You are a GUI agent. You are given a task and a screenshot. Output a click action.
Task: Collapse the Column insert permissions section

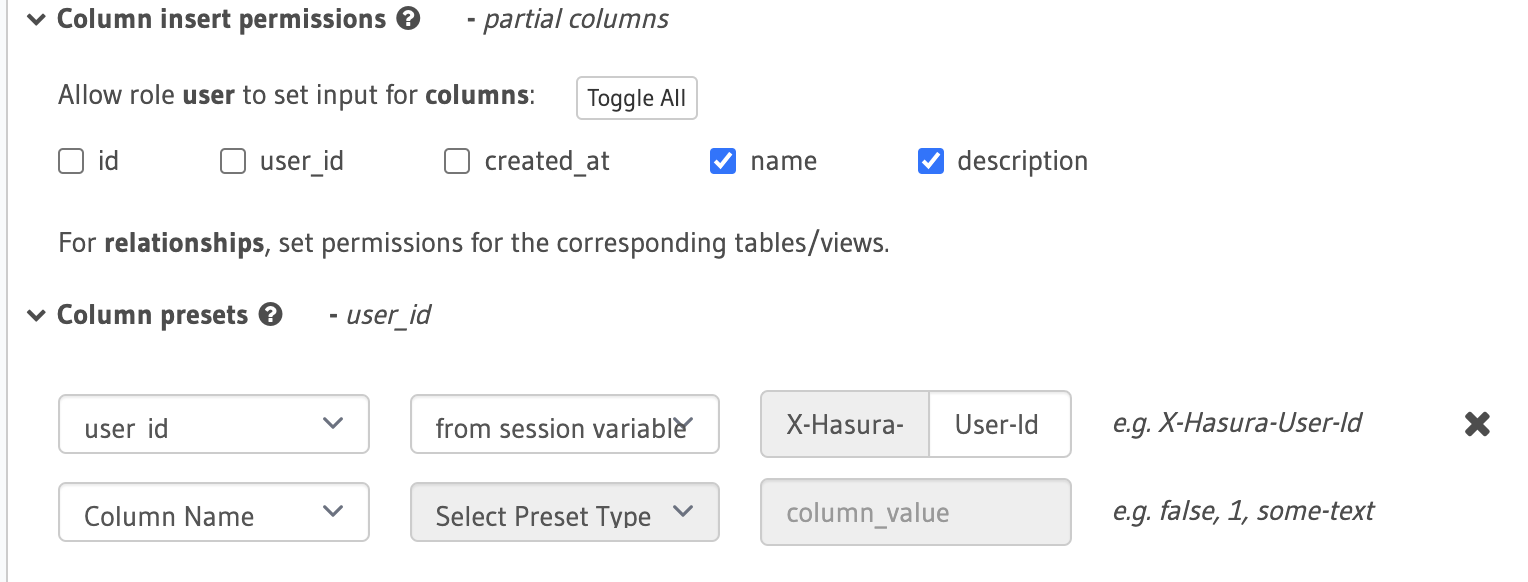(x=36, y=18)
